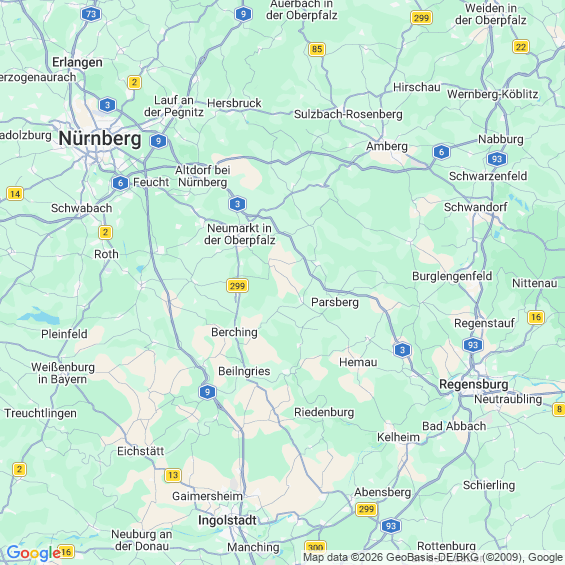Click the A73 highway shield near Erlangen
This screenshot has height=565, width=565.
[91, 14]
